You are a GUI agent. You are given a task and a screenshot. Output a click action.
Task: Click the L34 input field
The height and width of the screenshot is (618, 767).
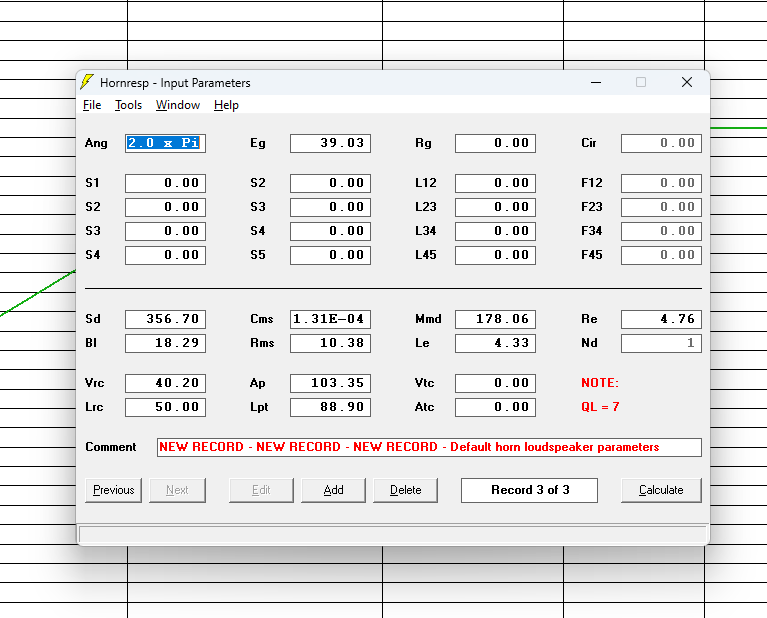click(x=495, y=231)
